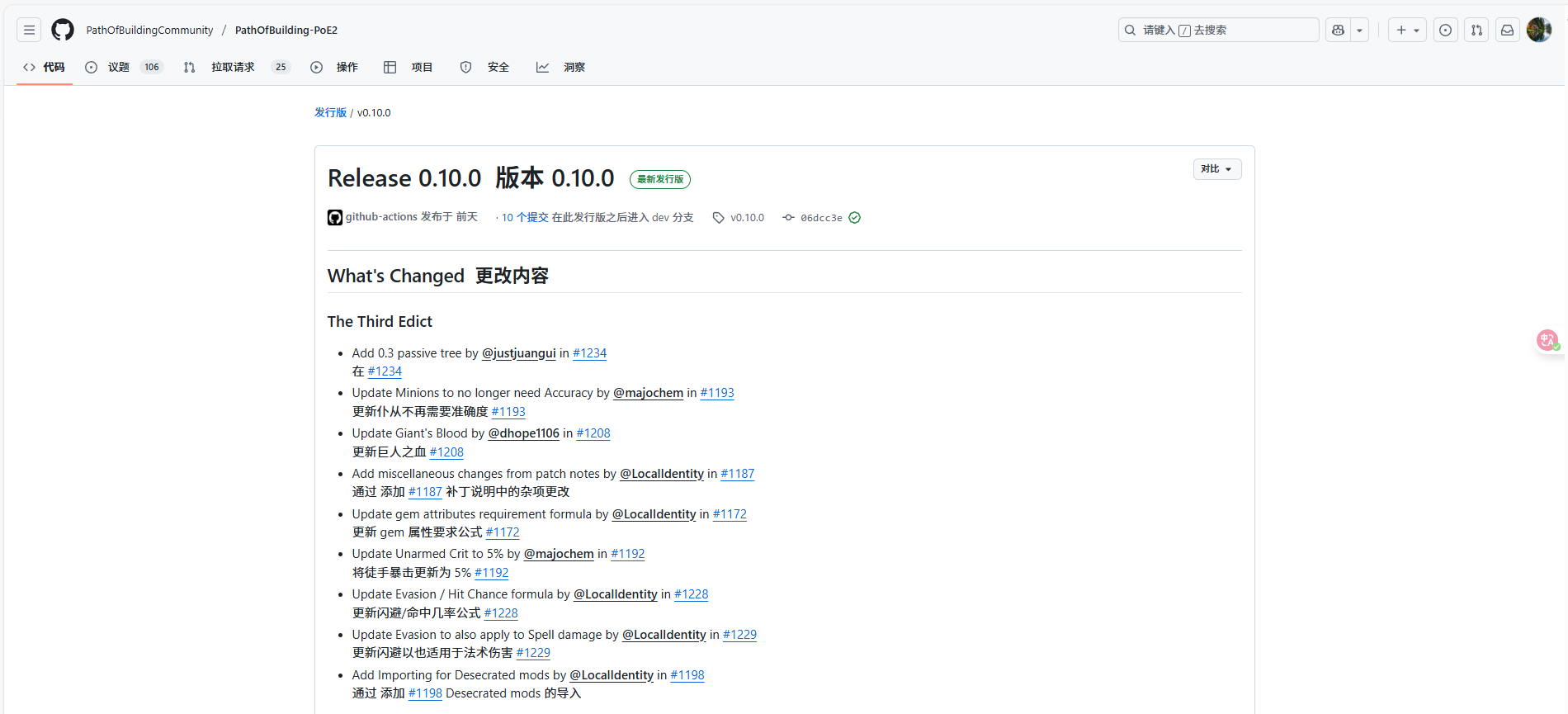This screenshot has width=1568, height=714.
Task: Expand the plus create-new dropdown
Action: pos(1407,31)
